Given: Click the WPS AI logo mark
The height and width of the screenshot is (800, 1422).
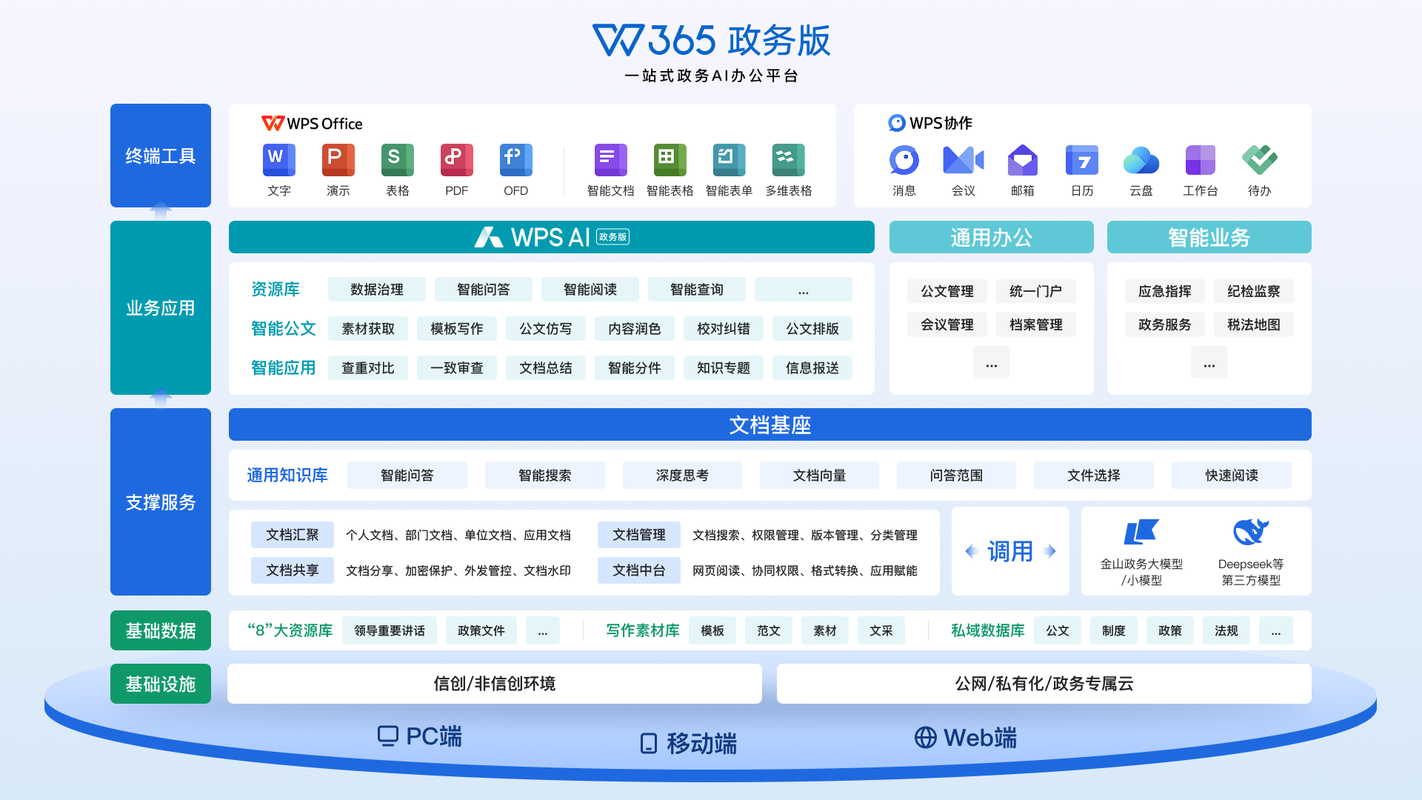Looking at the screenshot, I should coord(489,237).
